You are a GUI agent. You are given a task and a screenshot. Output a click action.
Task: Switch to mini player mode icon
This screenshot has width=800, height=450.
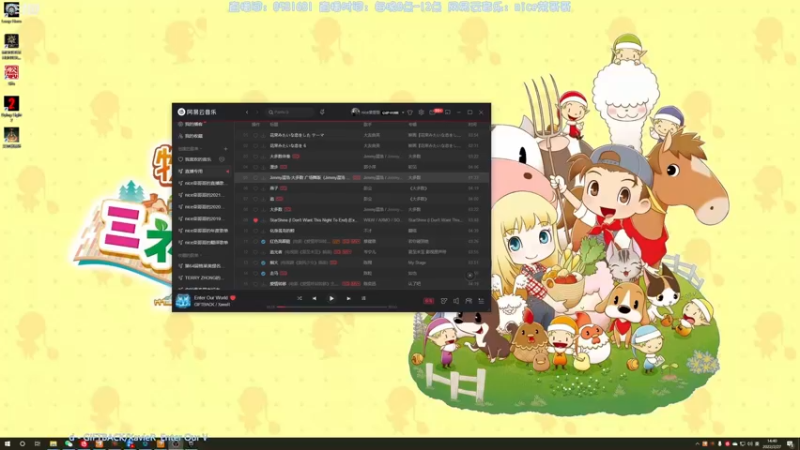(448, 112)
